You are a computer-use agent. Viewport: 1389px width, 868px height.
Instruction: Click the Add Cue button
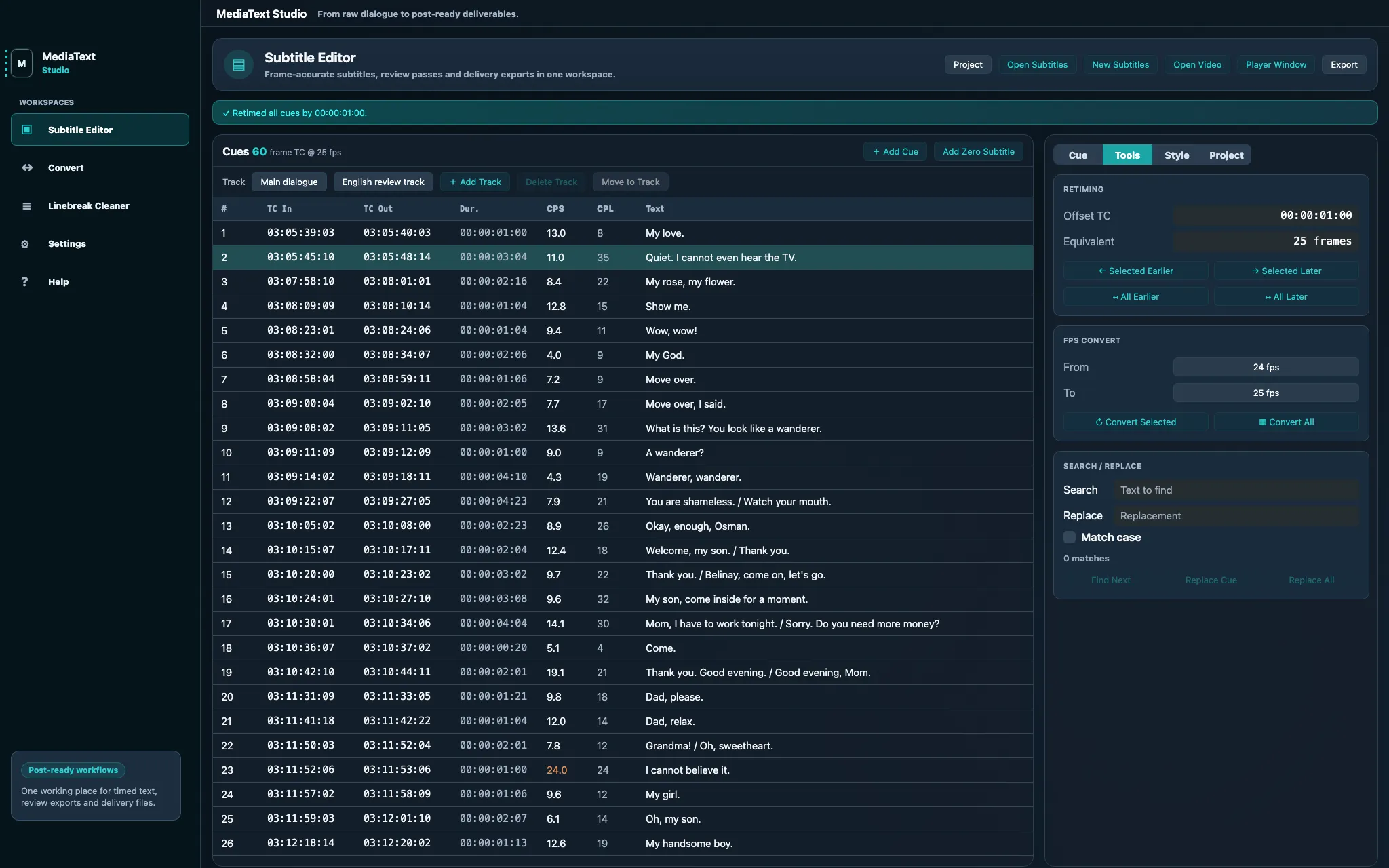coord(895,151)
